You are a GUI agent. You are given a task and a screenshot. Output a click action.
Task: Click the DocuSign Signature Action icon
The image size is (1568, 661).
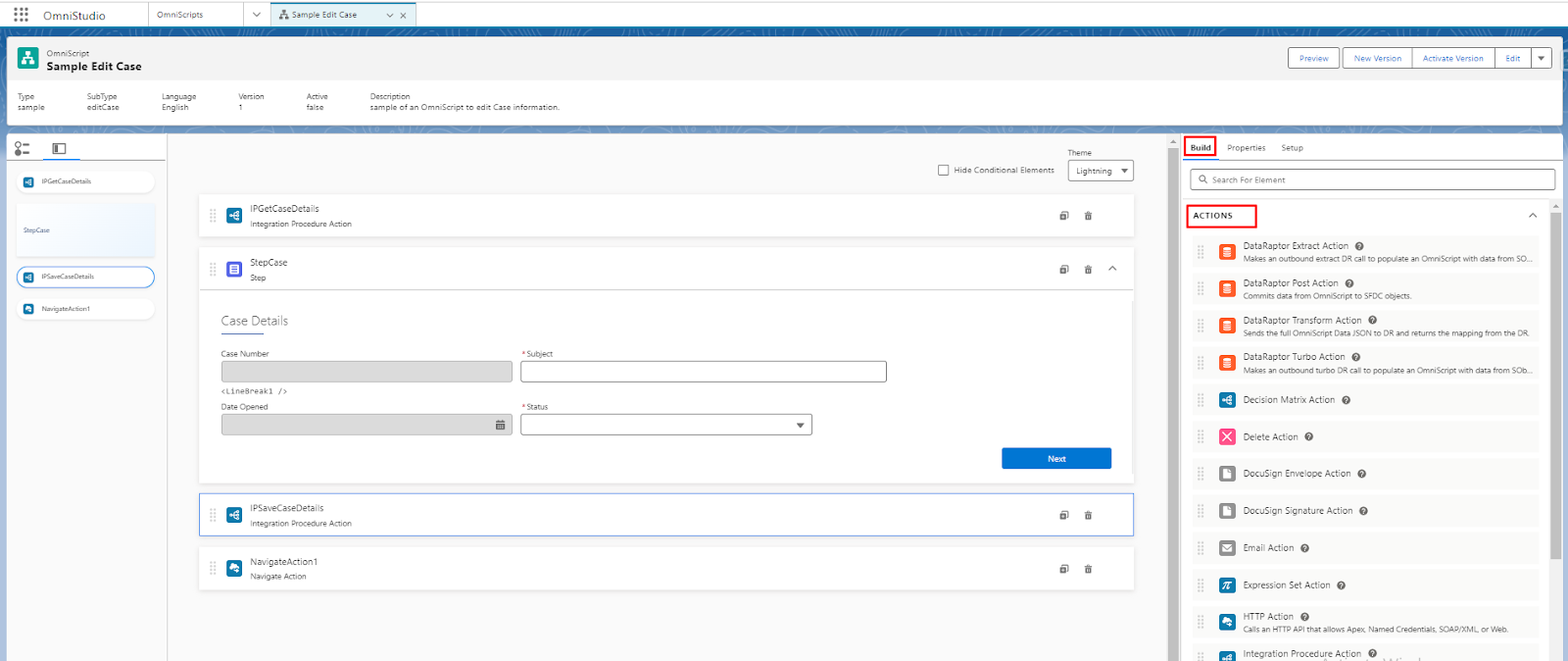click(x=1227, y=511)
